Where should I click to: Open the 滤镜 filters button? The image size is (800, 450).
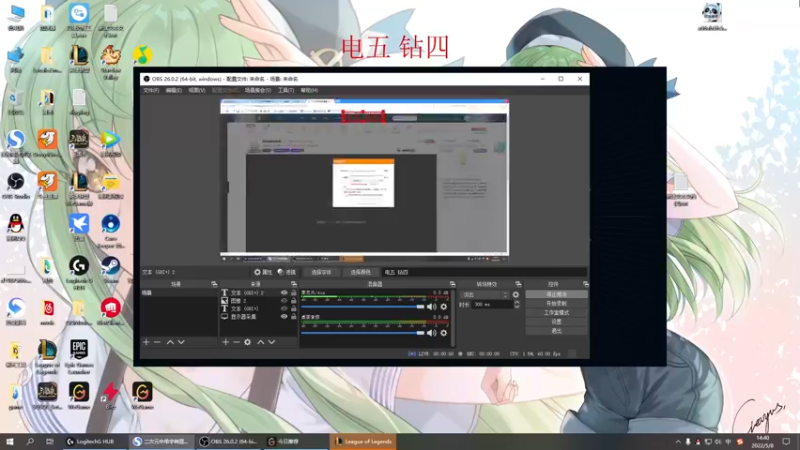287,272
